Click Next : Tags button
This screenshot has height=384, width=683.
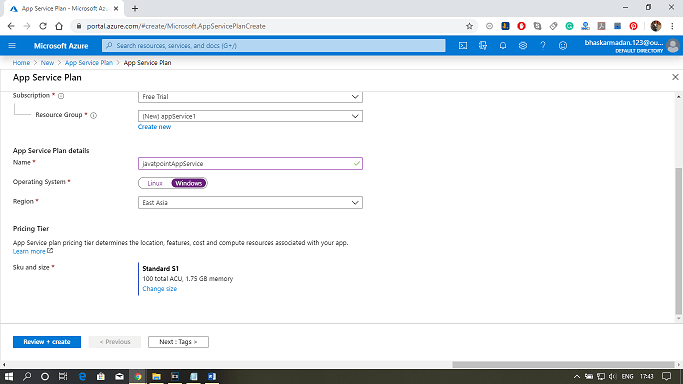pyautogui.click(x=178, y=342)
